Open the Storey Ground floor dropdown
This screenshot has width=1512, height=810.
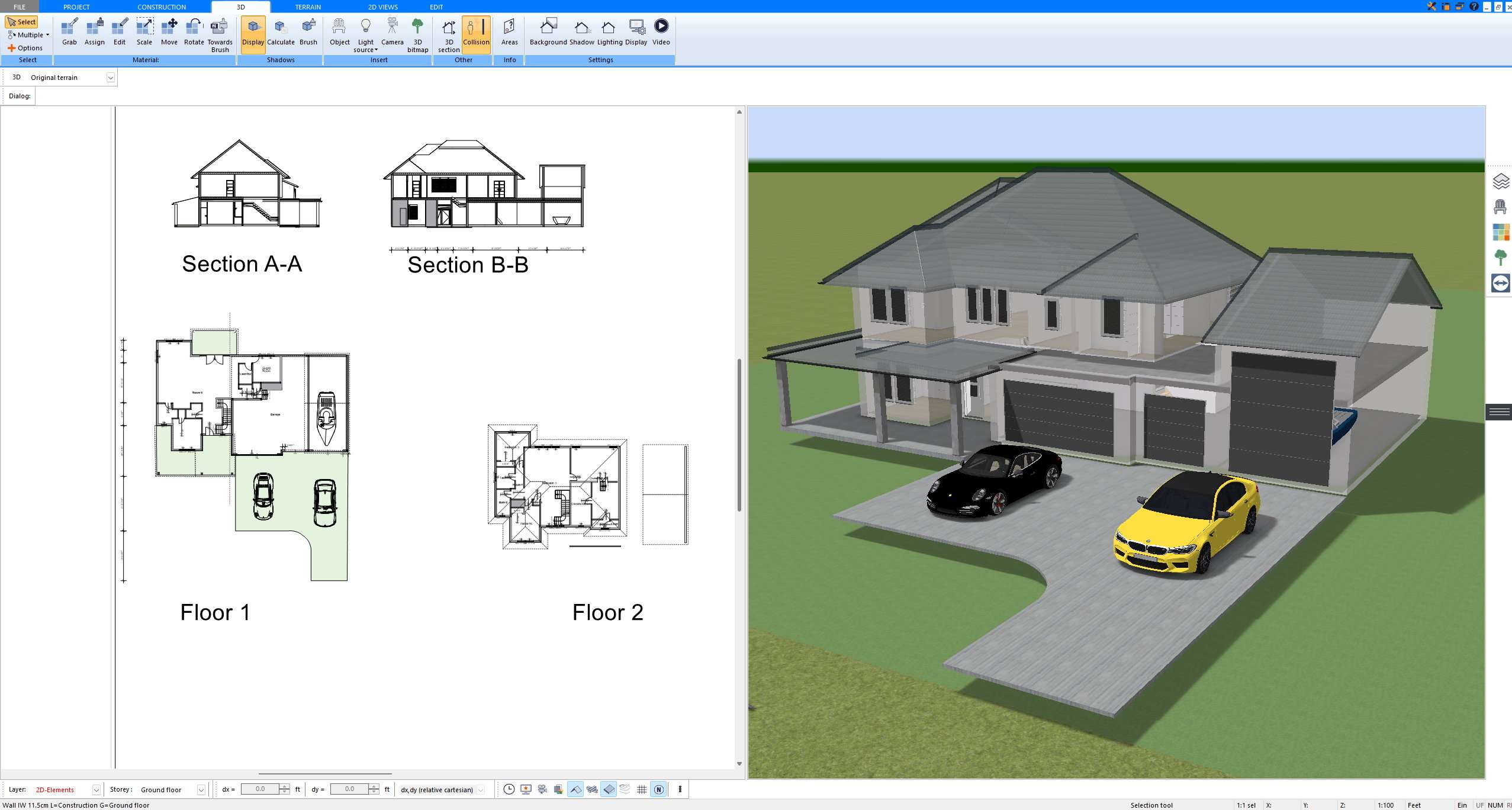point(201,790)
